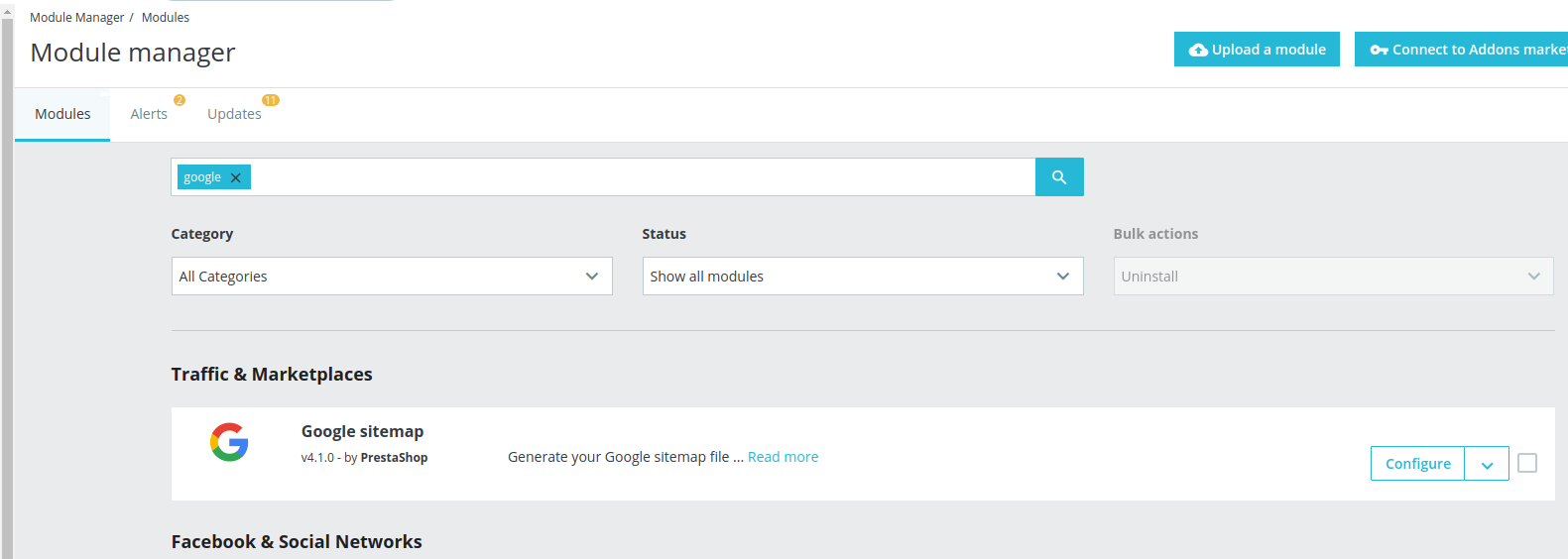1568x559 pixels.
Task: Select the Modules tab
Action: tap(62, 114)
